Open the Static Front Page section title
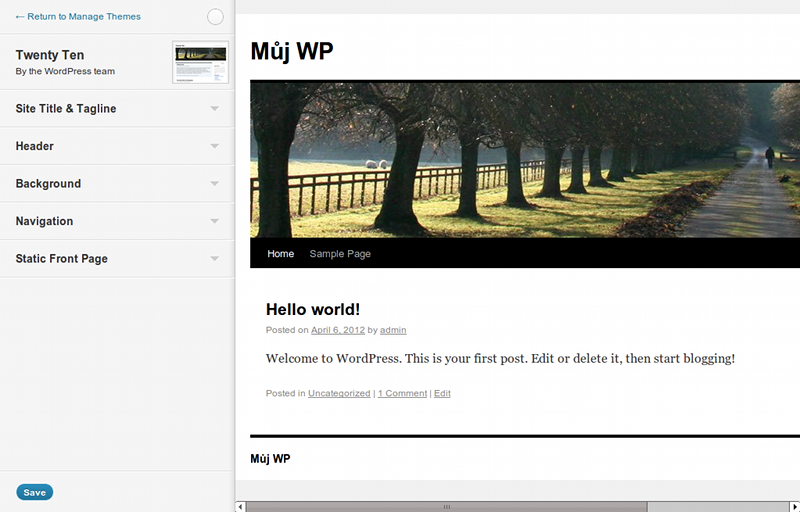This screenshot has height=512, width=800. click(x=62, y=259)
